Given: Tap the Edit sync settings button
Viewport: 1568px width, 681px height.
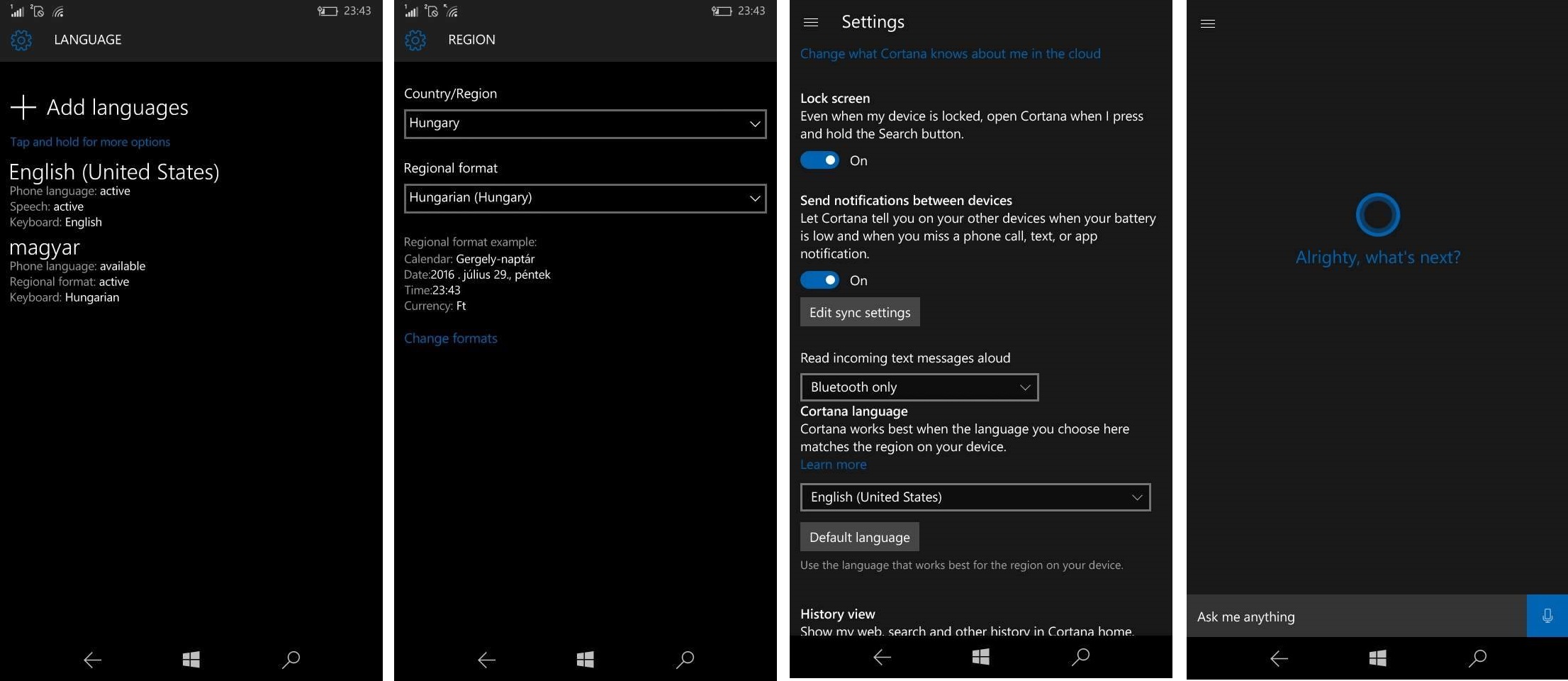Looking at the screenshot, I should click(x=860, y=312).
